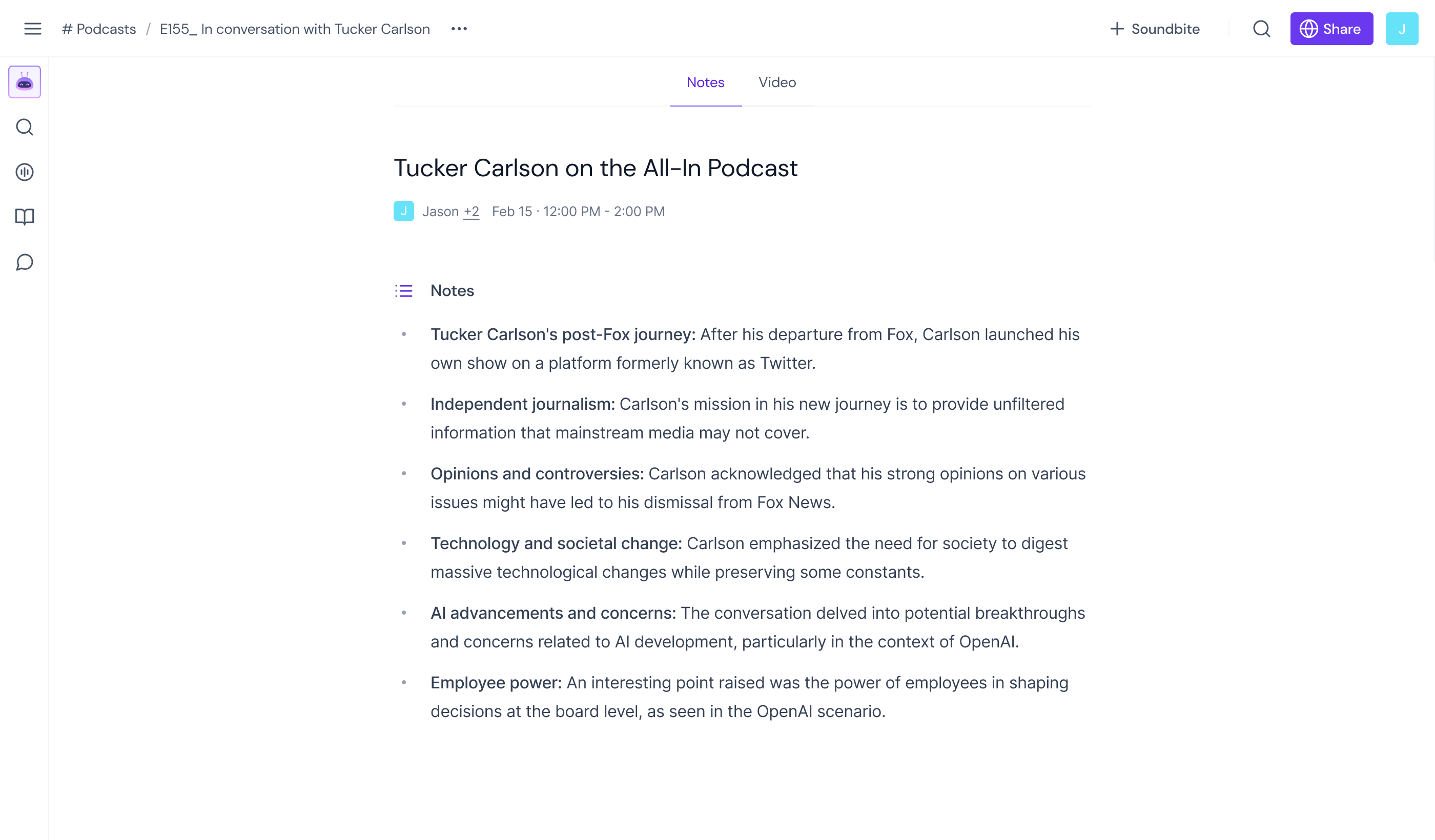Open the AskFred AI assistant

coord(24,82)
